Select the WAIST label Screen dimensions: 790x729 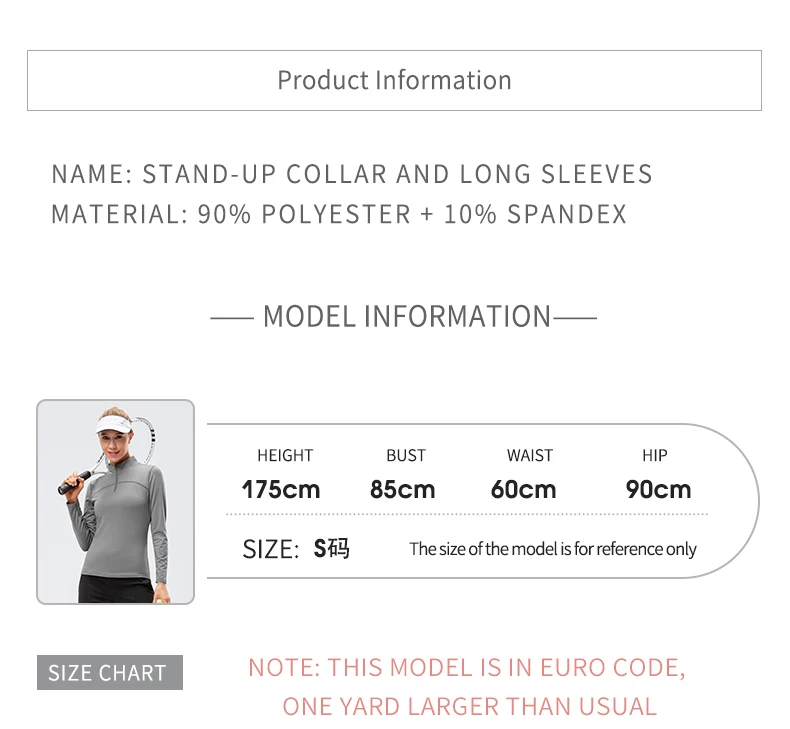pos(530,455)
